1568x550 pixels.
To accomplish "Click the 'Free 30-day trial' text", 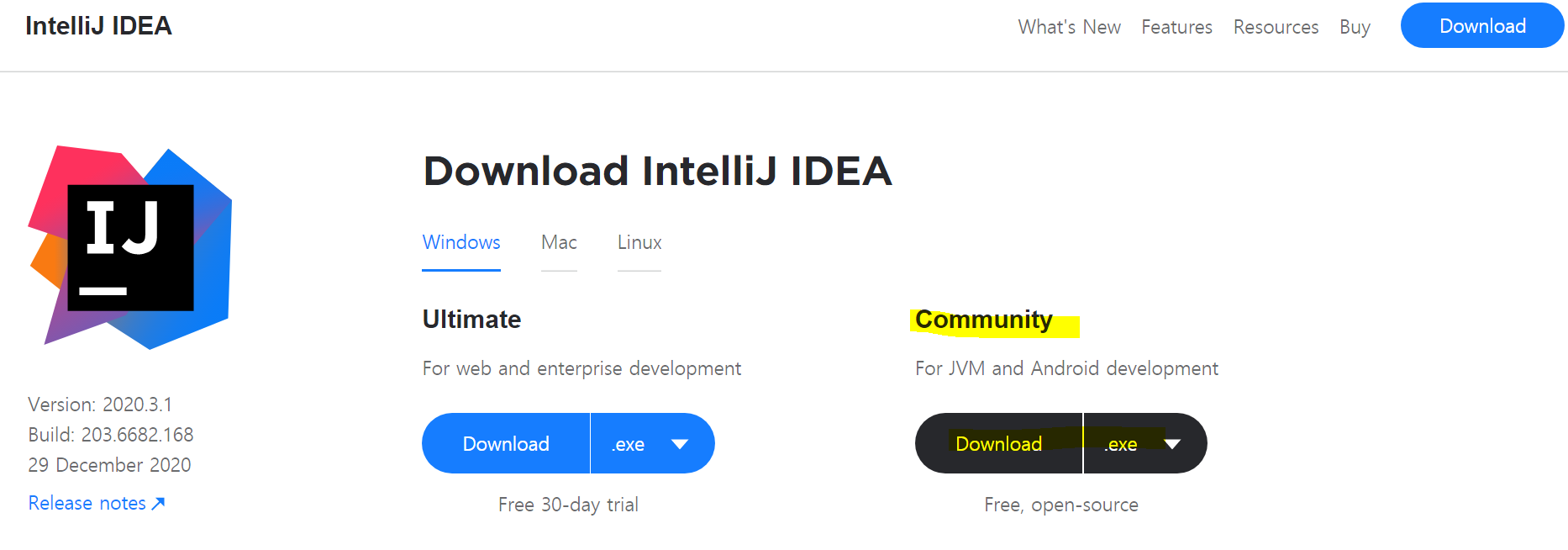I will 568,505.
